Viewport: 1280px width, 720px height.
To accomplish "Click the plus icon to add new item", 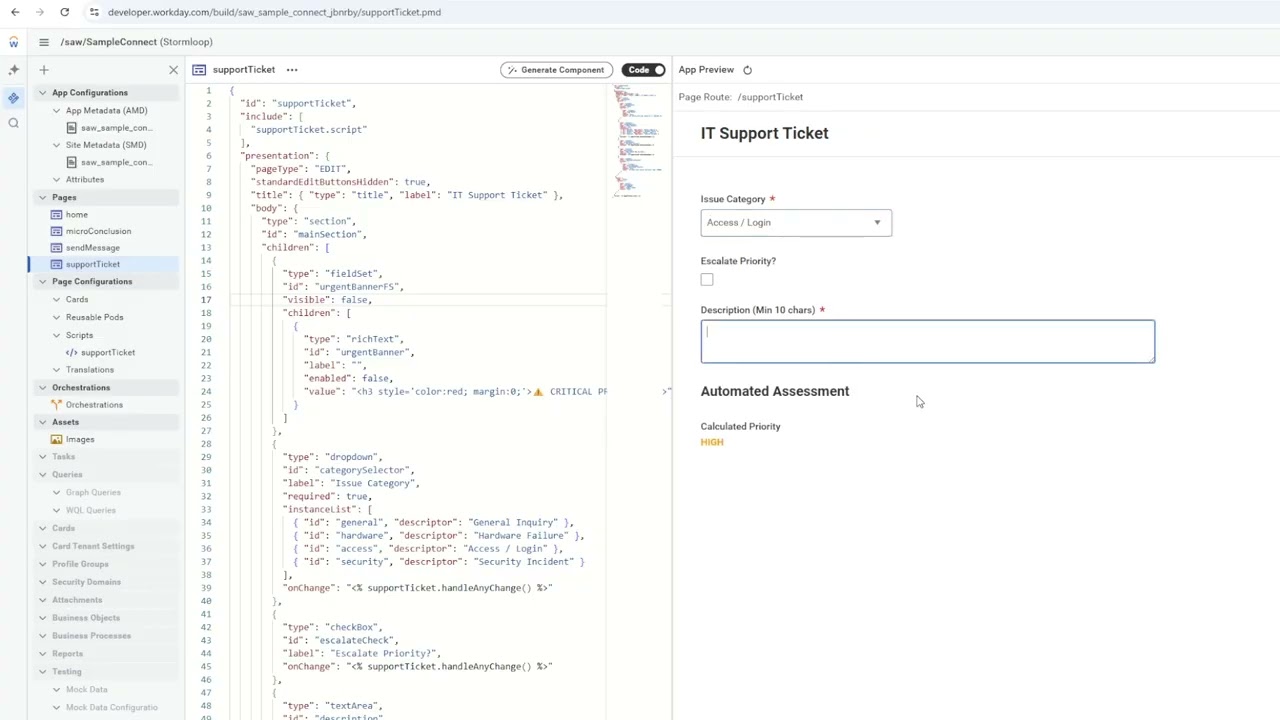I will coord(44,70).
